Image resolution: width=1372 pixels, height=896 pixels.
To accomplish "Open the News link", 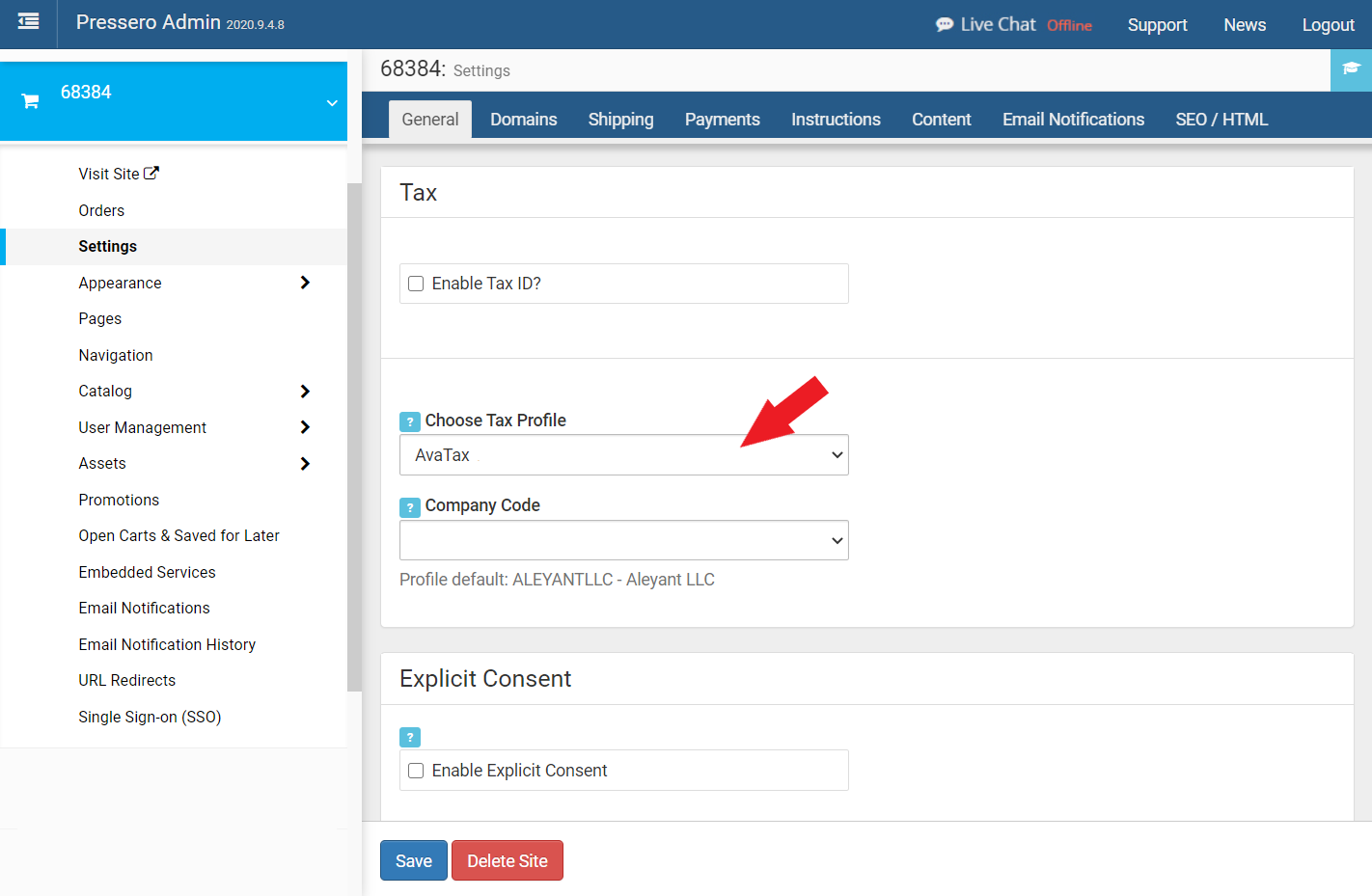I will click(x=1245, y=25).
